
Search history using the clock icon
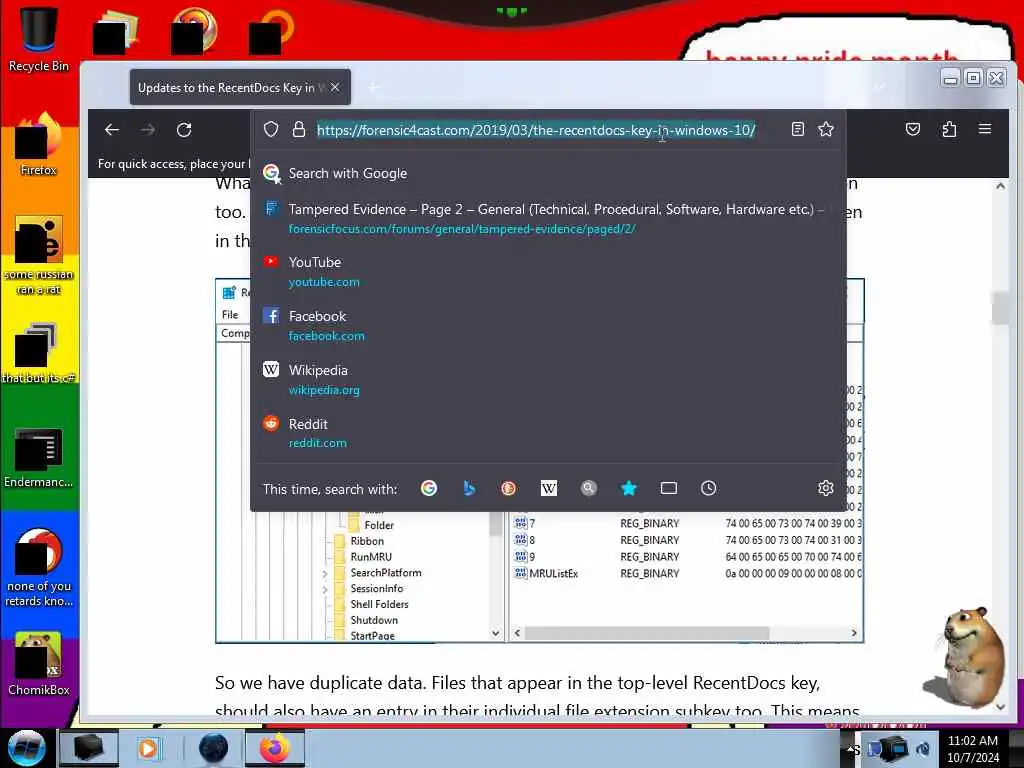[x=709, y=488]
